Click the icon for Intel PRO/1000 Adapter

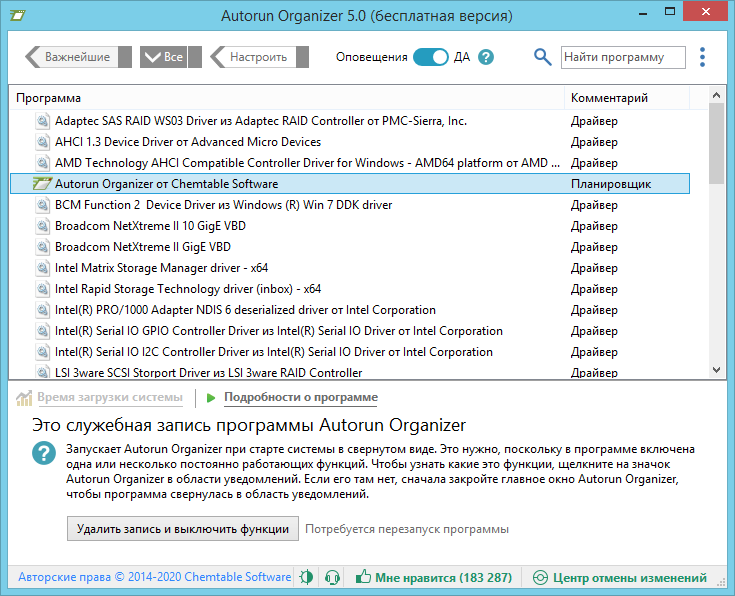tap(43, 310)
